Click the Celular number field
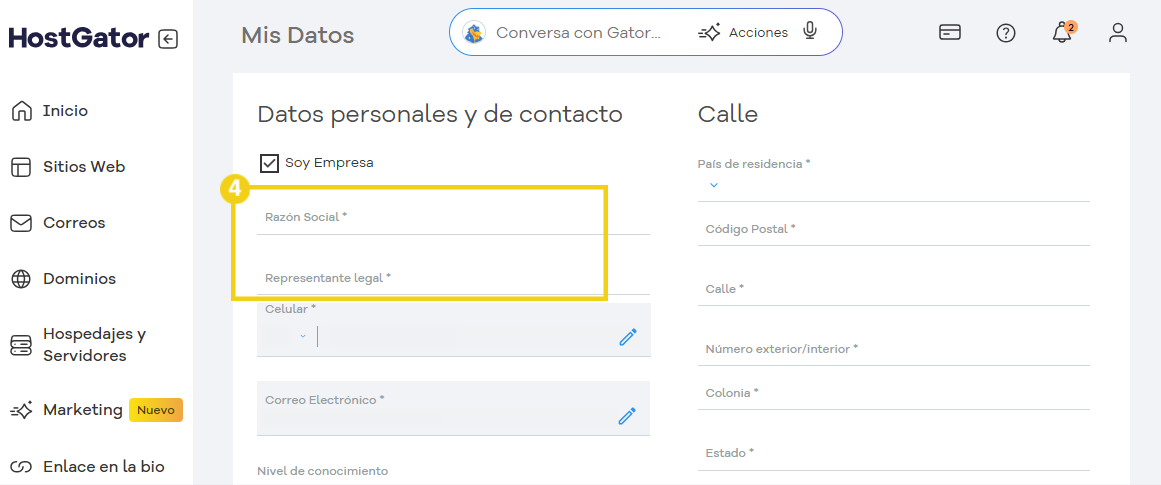Screen dimensions: 1161x485 (x=466, y=337)
